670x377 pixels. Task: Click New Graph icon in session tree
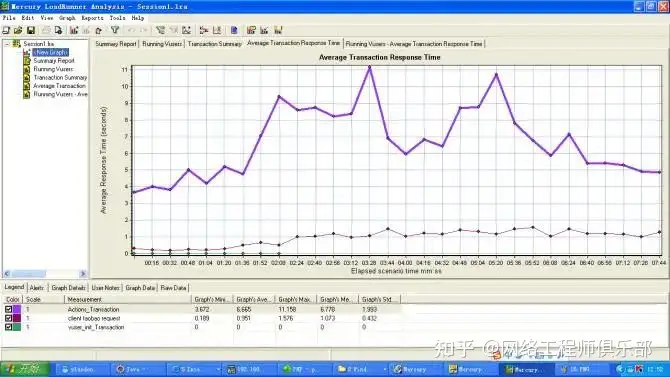pos(27,52)
